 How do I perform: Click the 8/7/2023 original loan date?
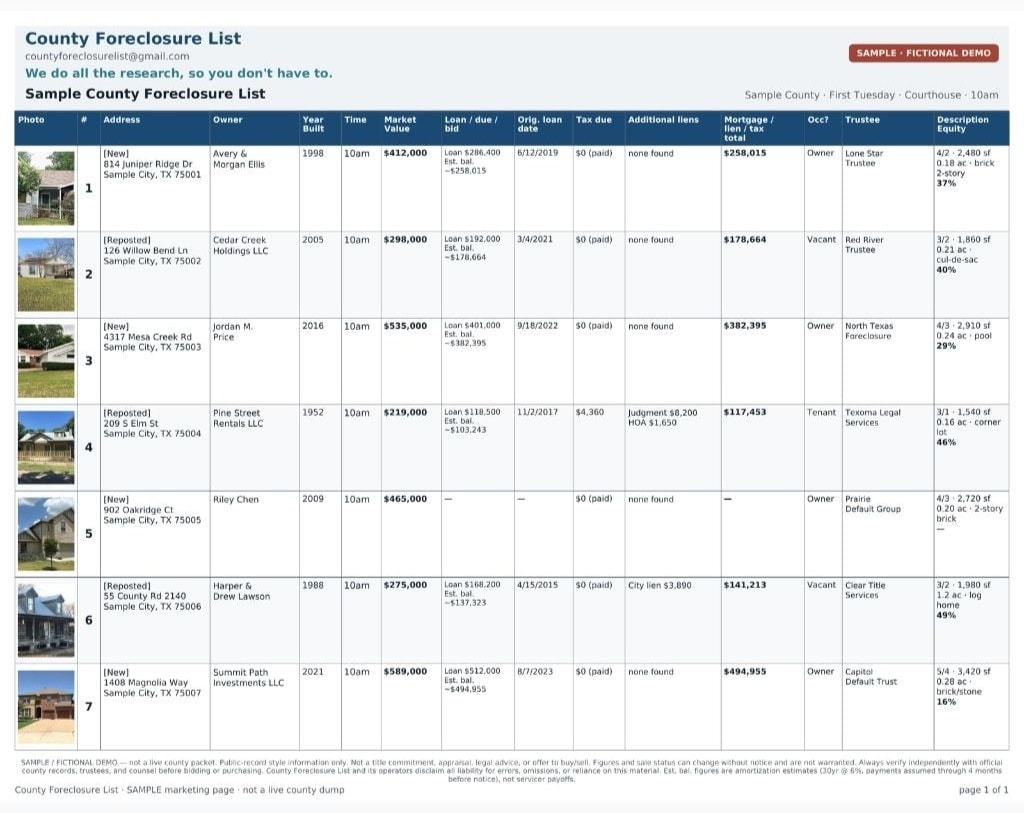(x=535, y=671)
